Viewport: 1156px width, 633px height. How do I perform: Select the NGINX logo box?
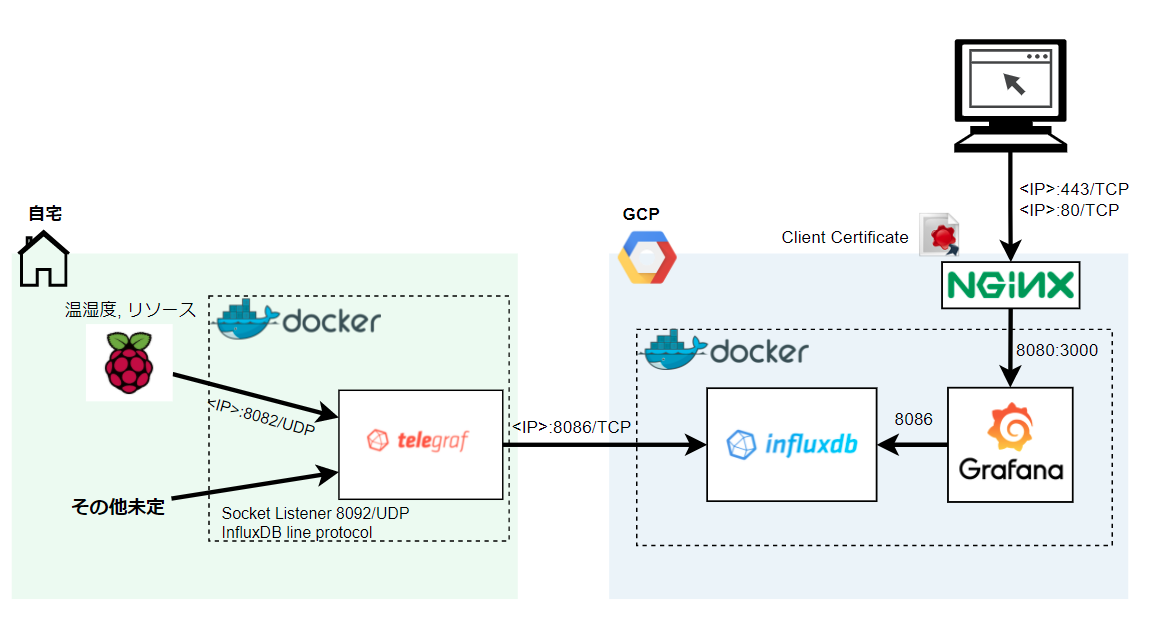coord(1010,284)
